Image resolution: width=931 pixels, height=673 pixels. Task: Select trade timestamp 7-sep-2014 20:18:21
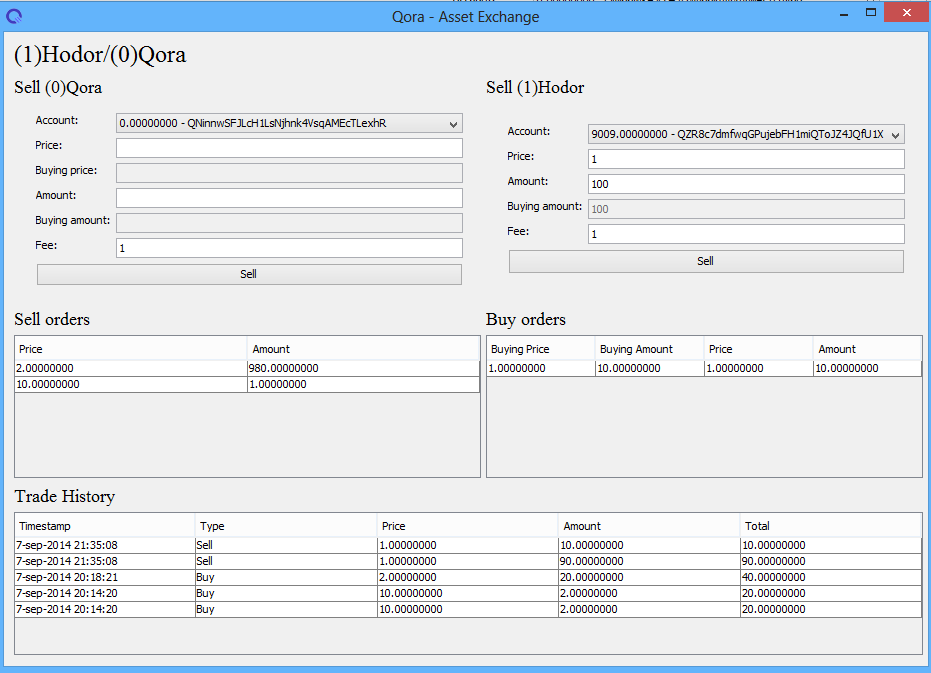(105, 577)
